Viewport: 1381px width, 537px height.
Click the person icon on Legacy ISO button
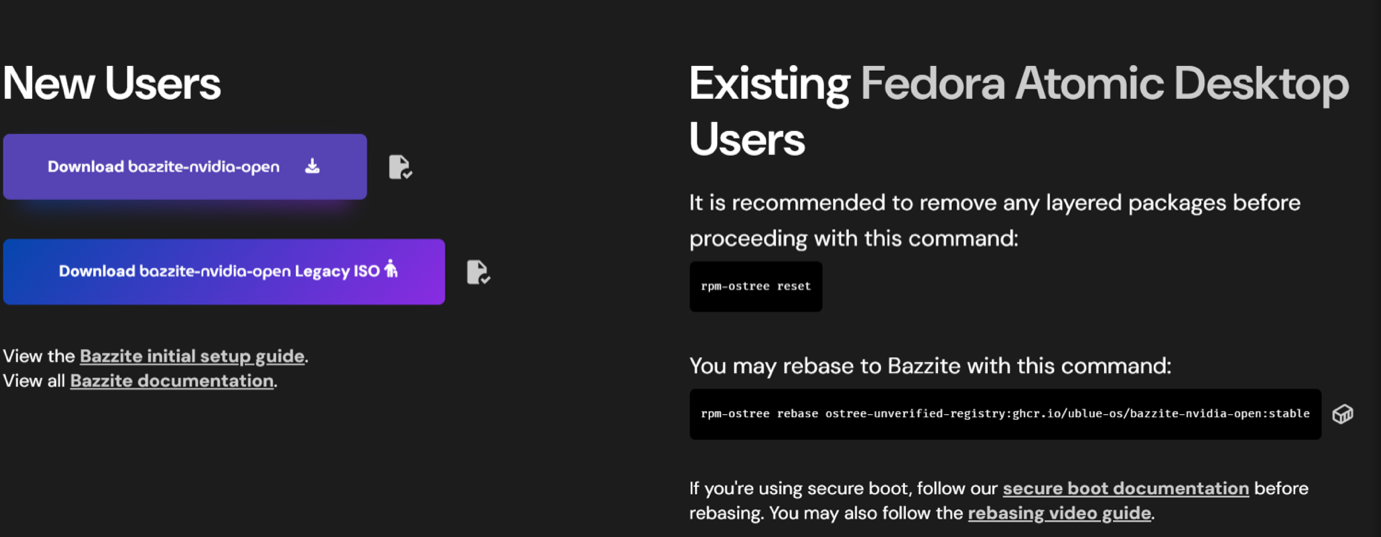coord(391,269)
